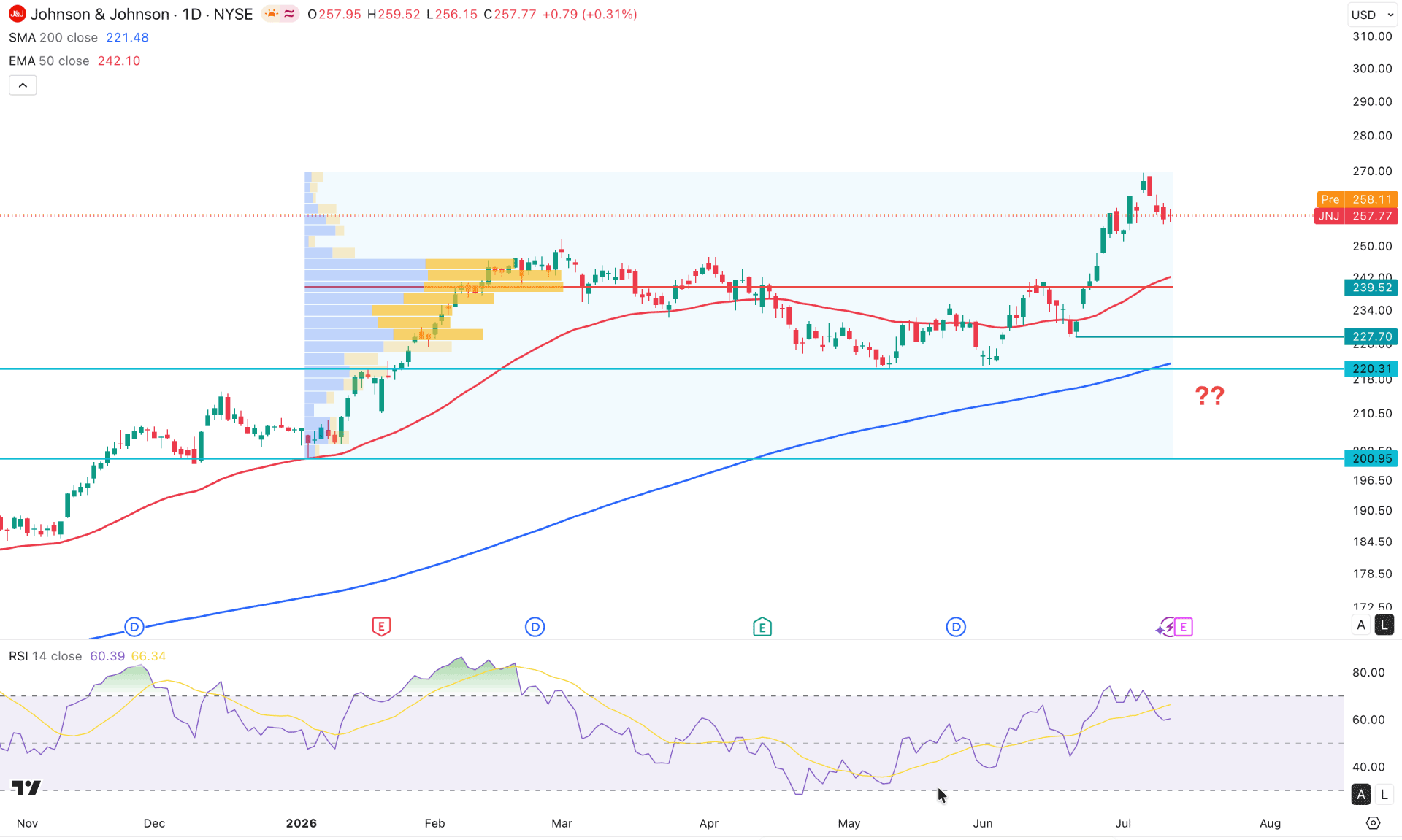Click the open price O257.95
The height and width of the screenshot is (840, 1402).
(334, 14)
